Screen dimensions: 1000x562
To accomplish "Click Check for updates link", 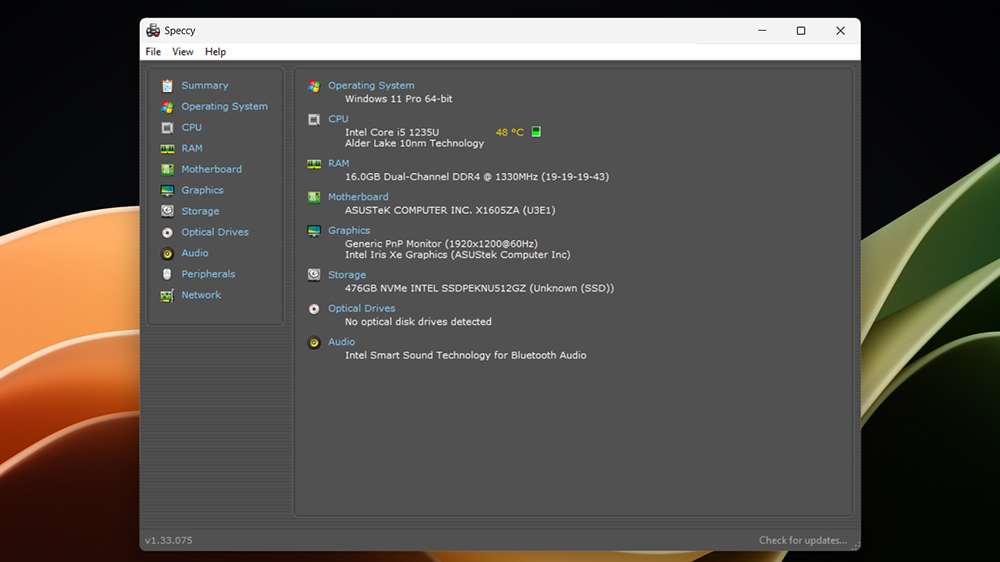I will click(x=803, y=540).
